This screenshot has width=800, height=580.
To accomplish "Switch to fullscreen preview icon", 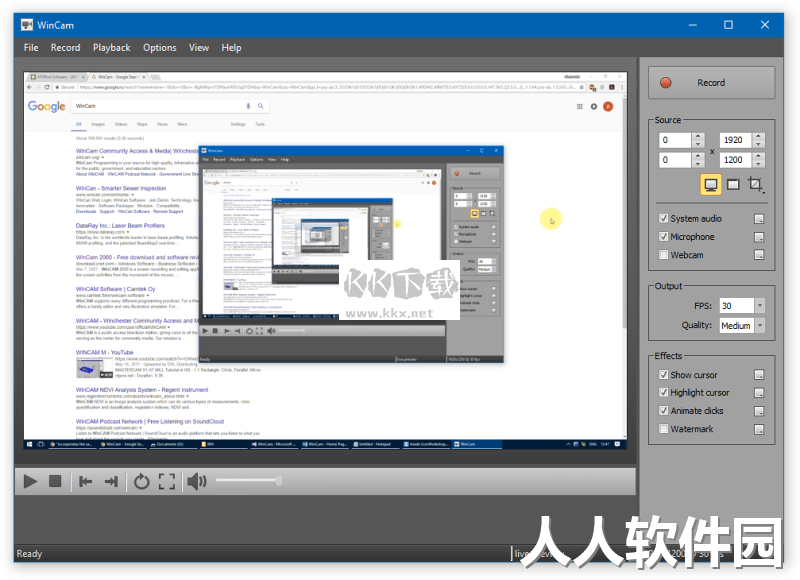I will point(167,482).
